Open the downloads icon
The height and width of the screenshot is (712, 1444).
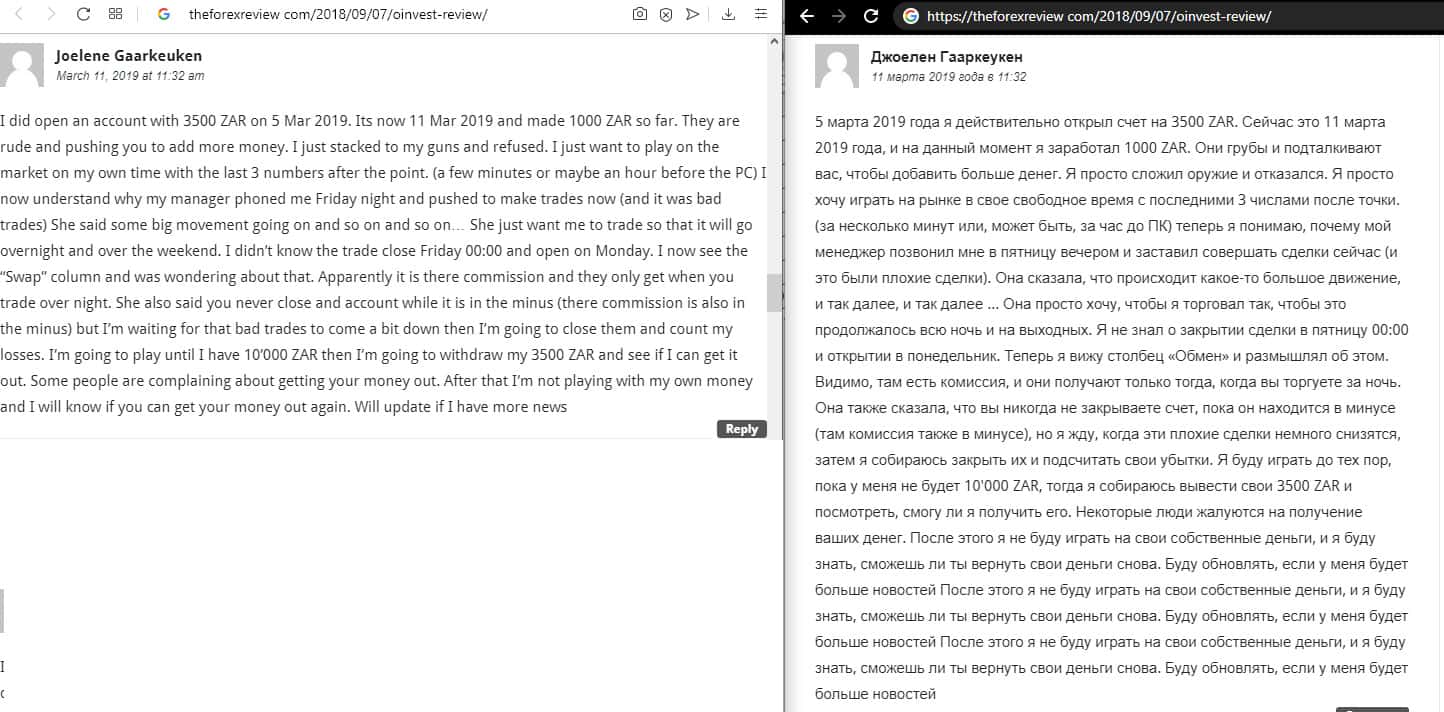click(x=728, y=15)
